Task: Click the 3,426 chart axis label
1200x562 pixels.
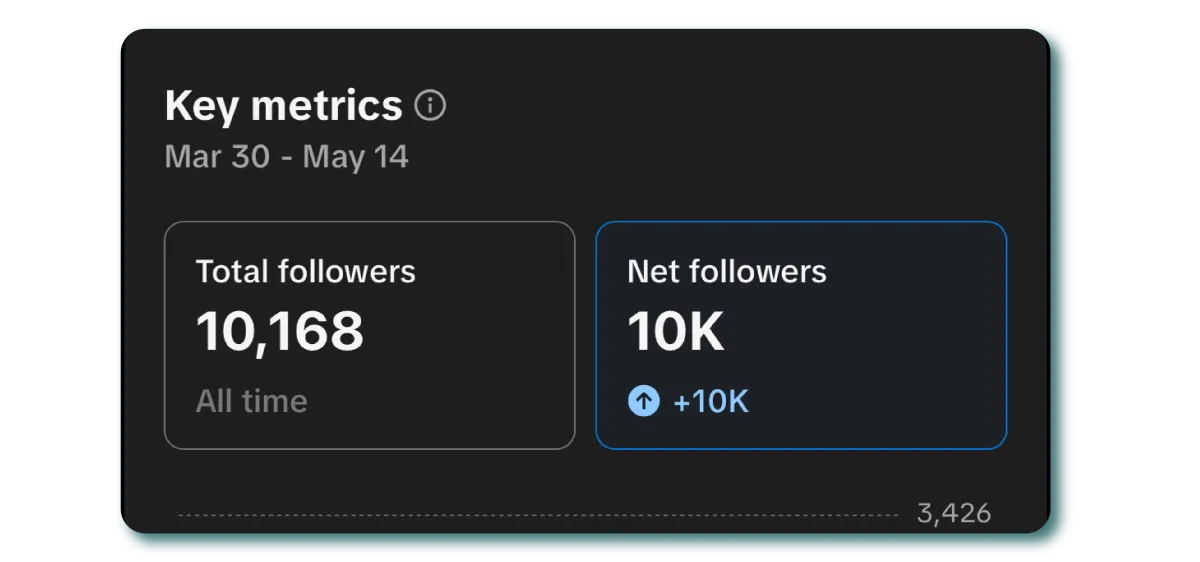Action: click(x=954, y=514)
